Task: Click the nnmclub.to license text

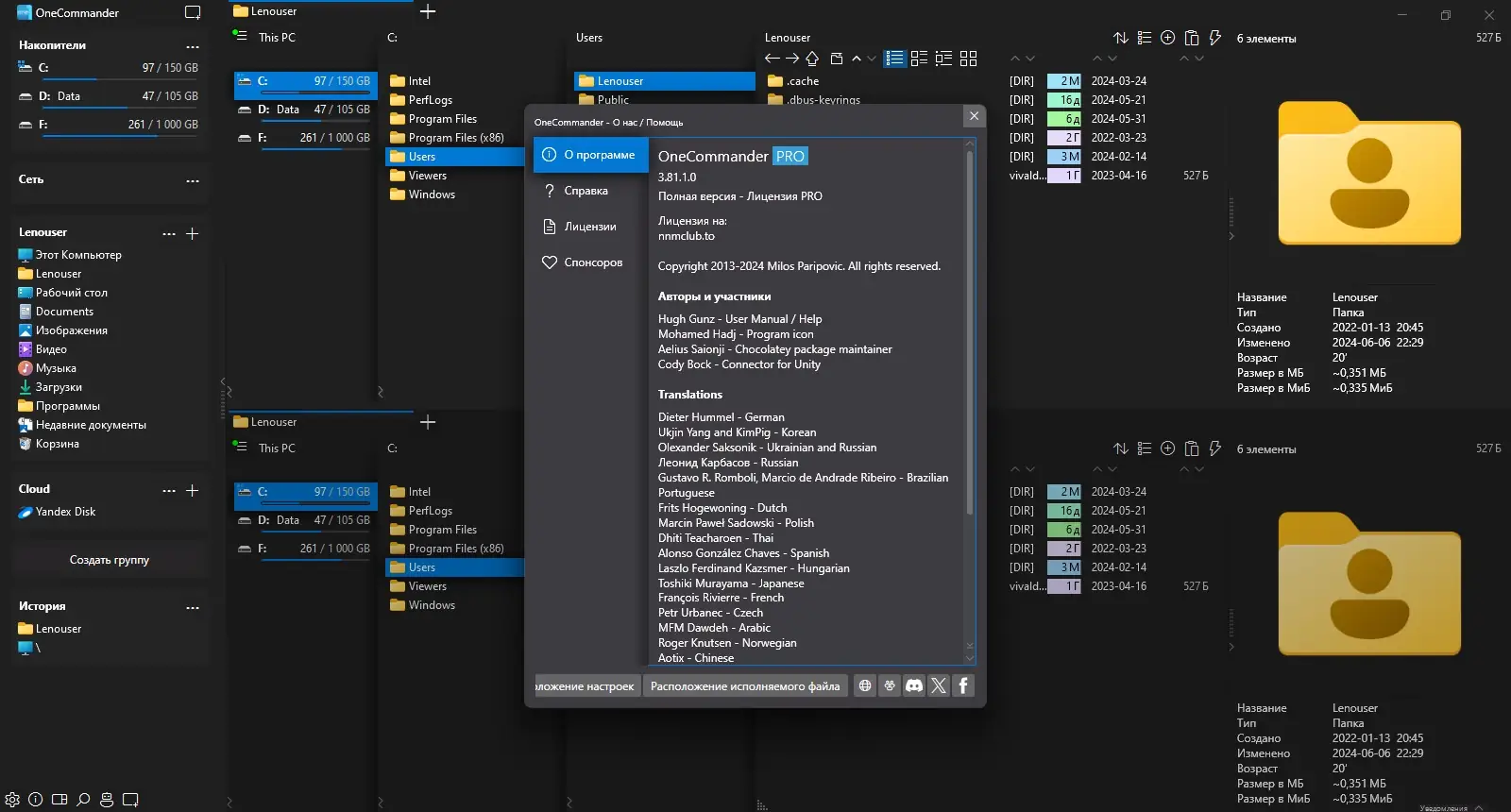Action: (x=687, y=236)
